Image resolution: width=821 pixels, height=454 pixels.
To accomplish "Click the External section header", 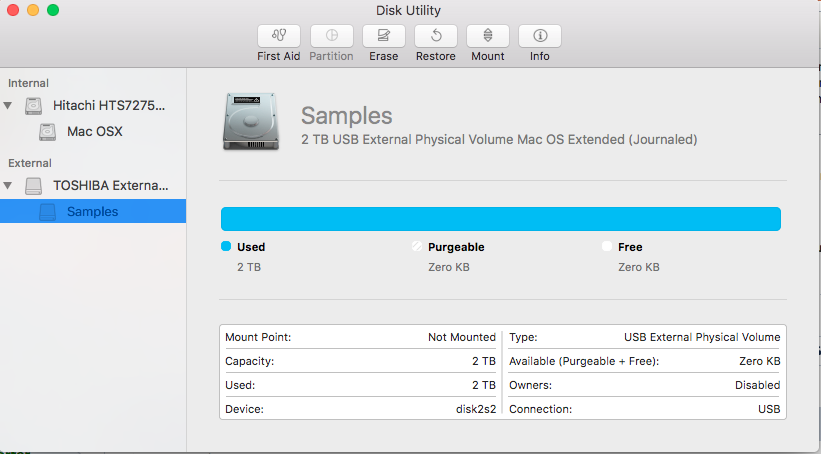I will [x=30, y=163].
